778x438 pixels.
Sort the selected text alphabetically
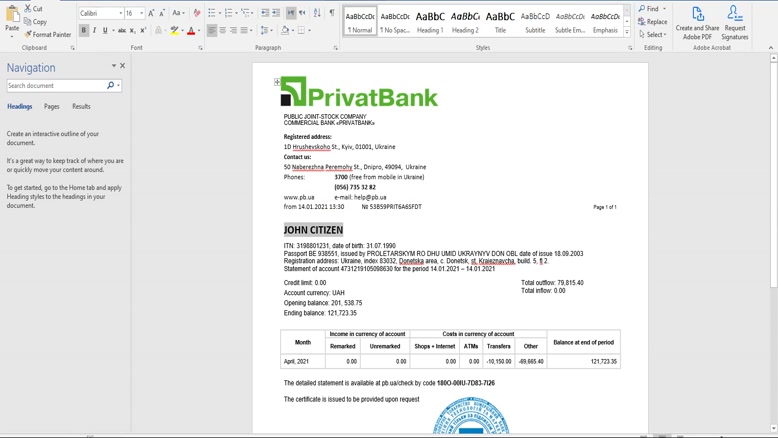click(x=317, y=13)
